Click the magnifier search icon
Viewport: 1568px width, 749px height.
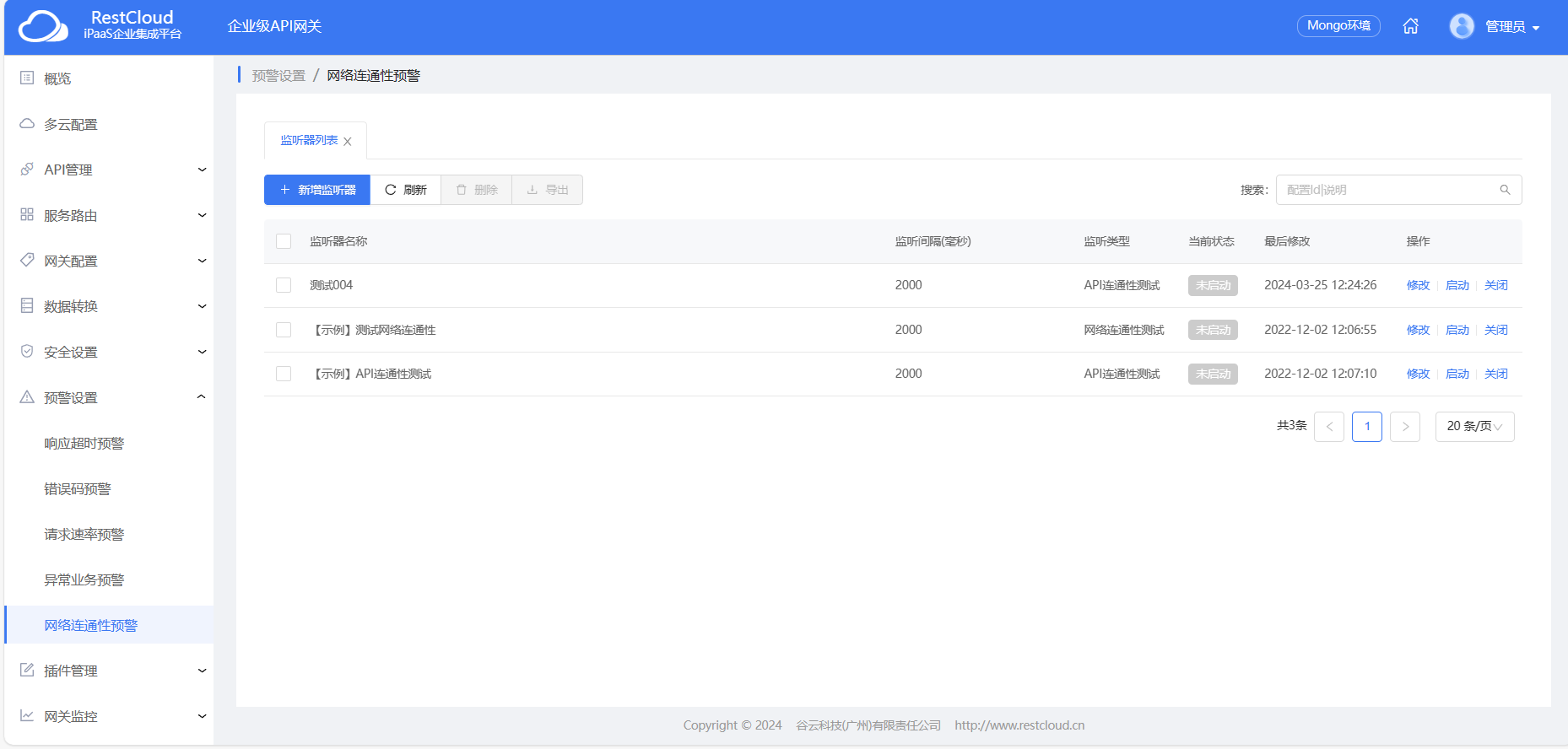tap(1505, 190)
